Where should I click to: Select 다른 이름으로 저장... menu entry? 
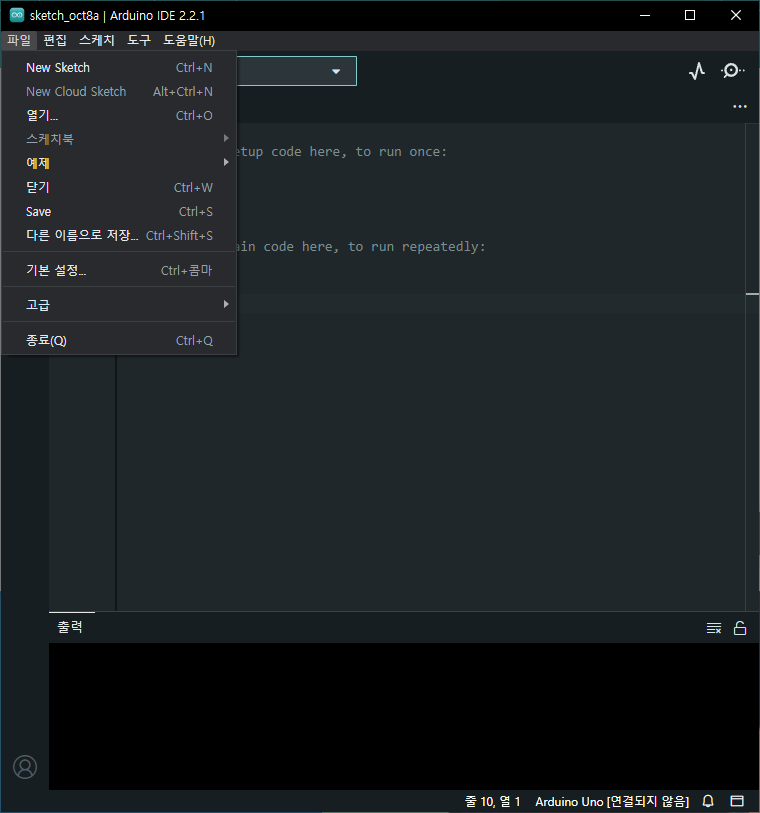point(119,235)
